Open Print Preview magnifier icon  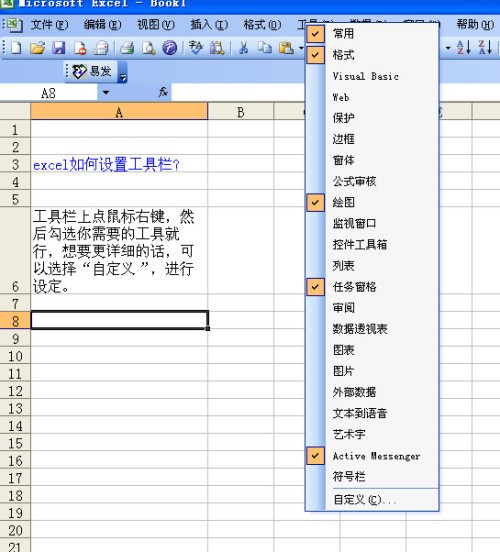point(148,48)
